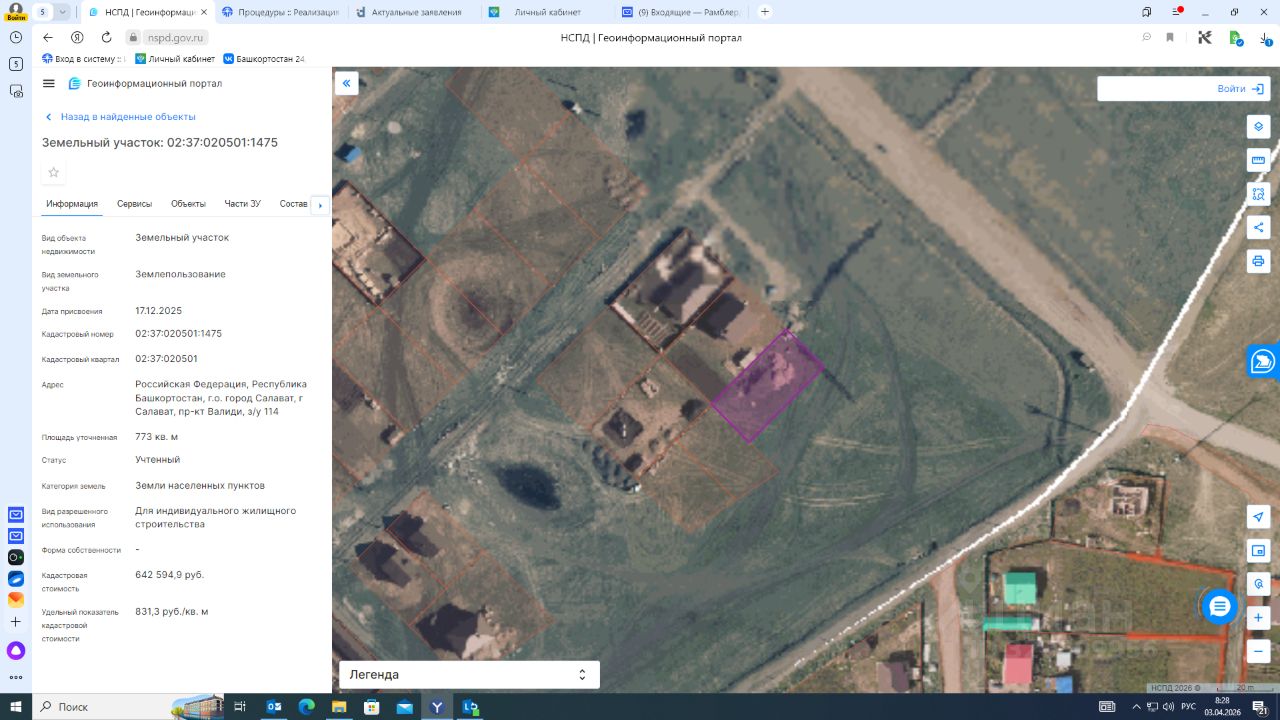The height and width of the screenshot is (720, 1280).
Task: Click the Учтенный status value
Action: 158,460
